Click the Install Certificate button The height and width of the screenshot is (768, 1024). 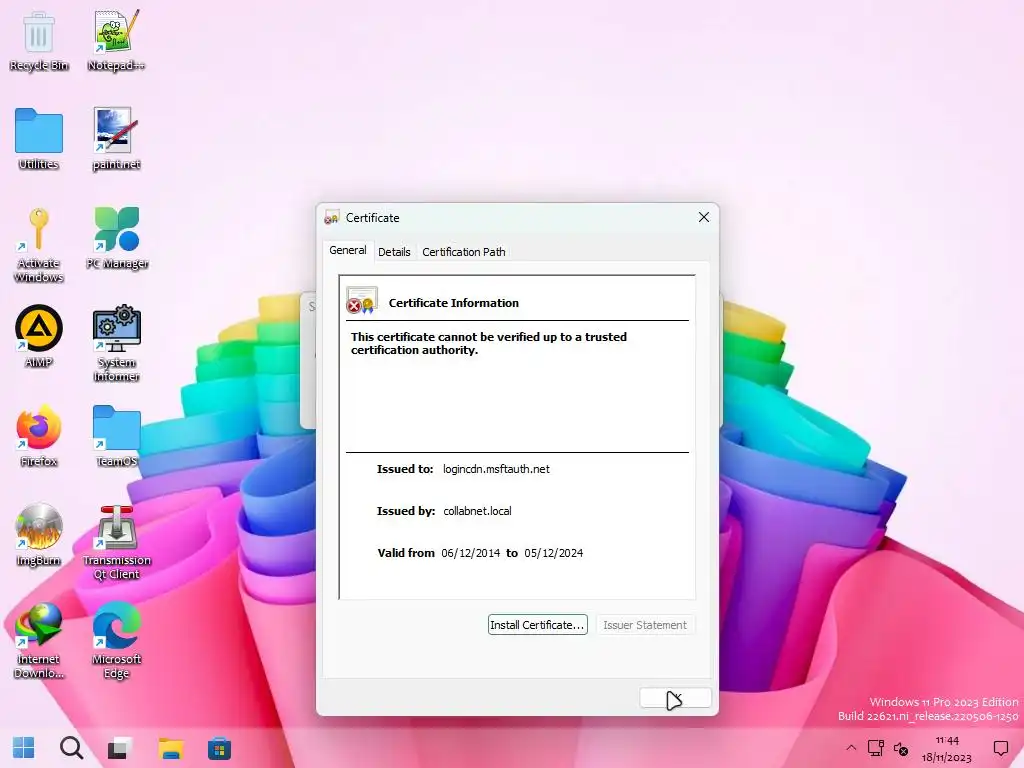pos(537,624)
